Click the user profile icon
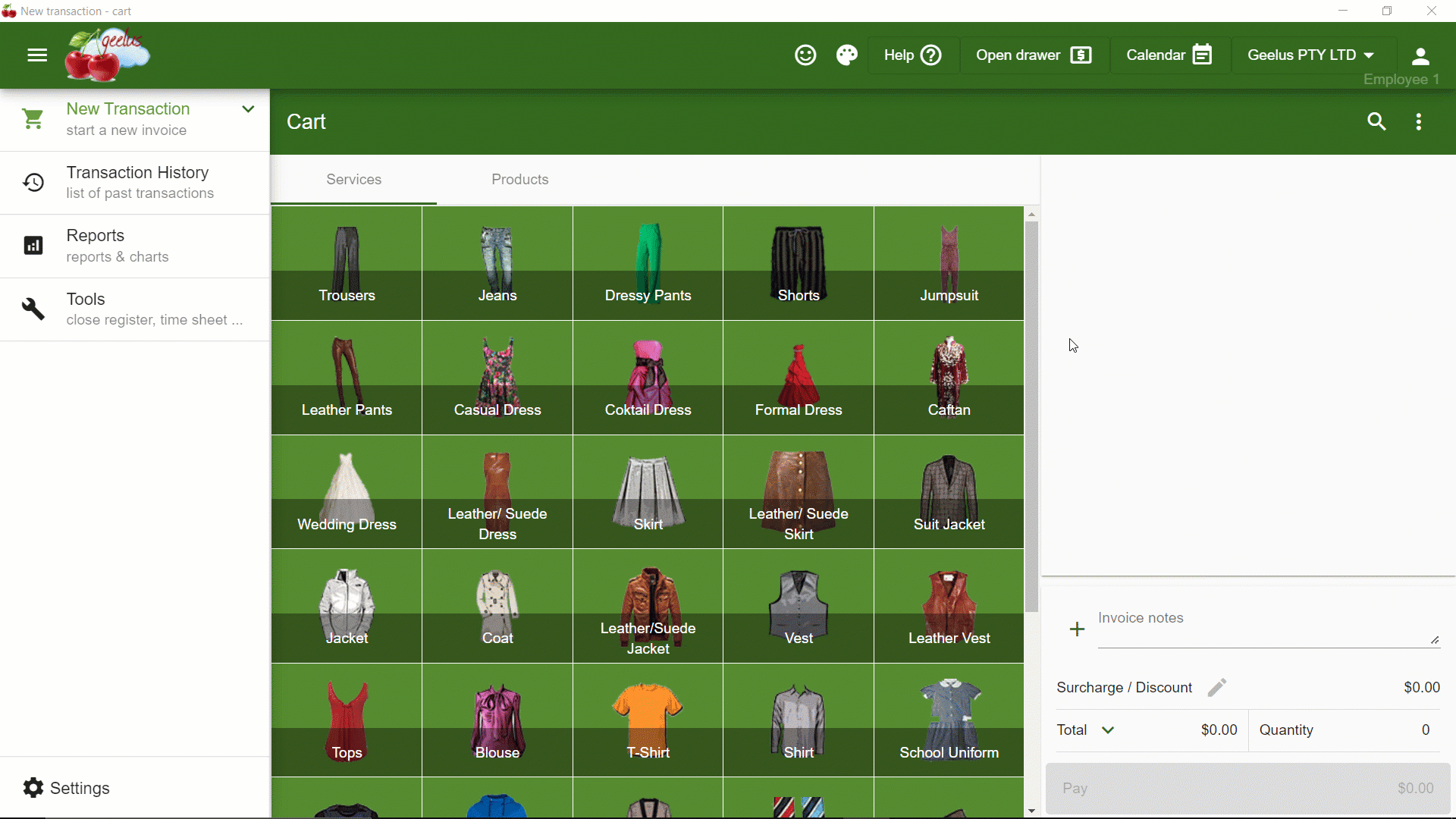 [x=1420, y=55]
